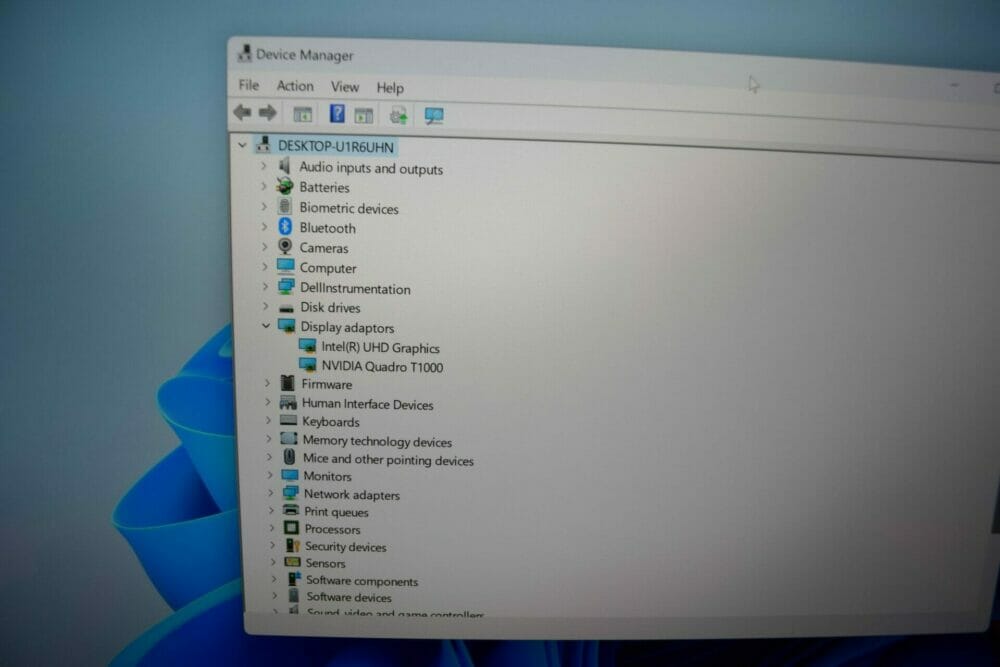Open the Action menu
The width and height of the screenshot is (1000, 667).
pyautogui.click(x=295, y=85)
